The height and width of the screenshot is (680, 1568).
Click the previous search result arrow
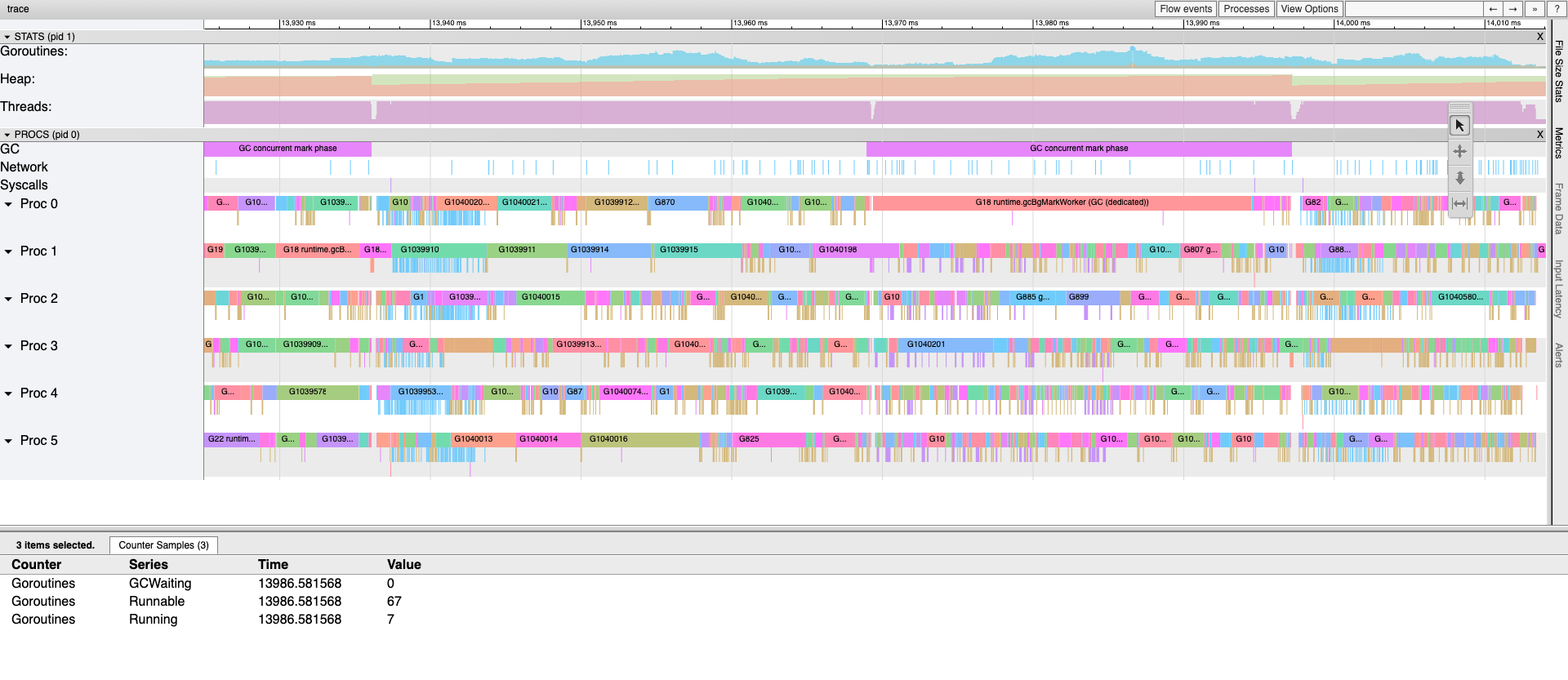pos(1493,9)
